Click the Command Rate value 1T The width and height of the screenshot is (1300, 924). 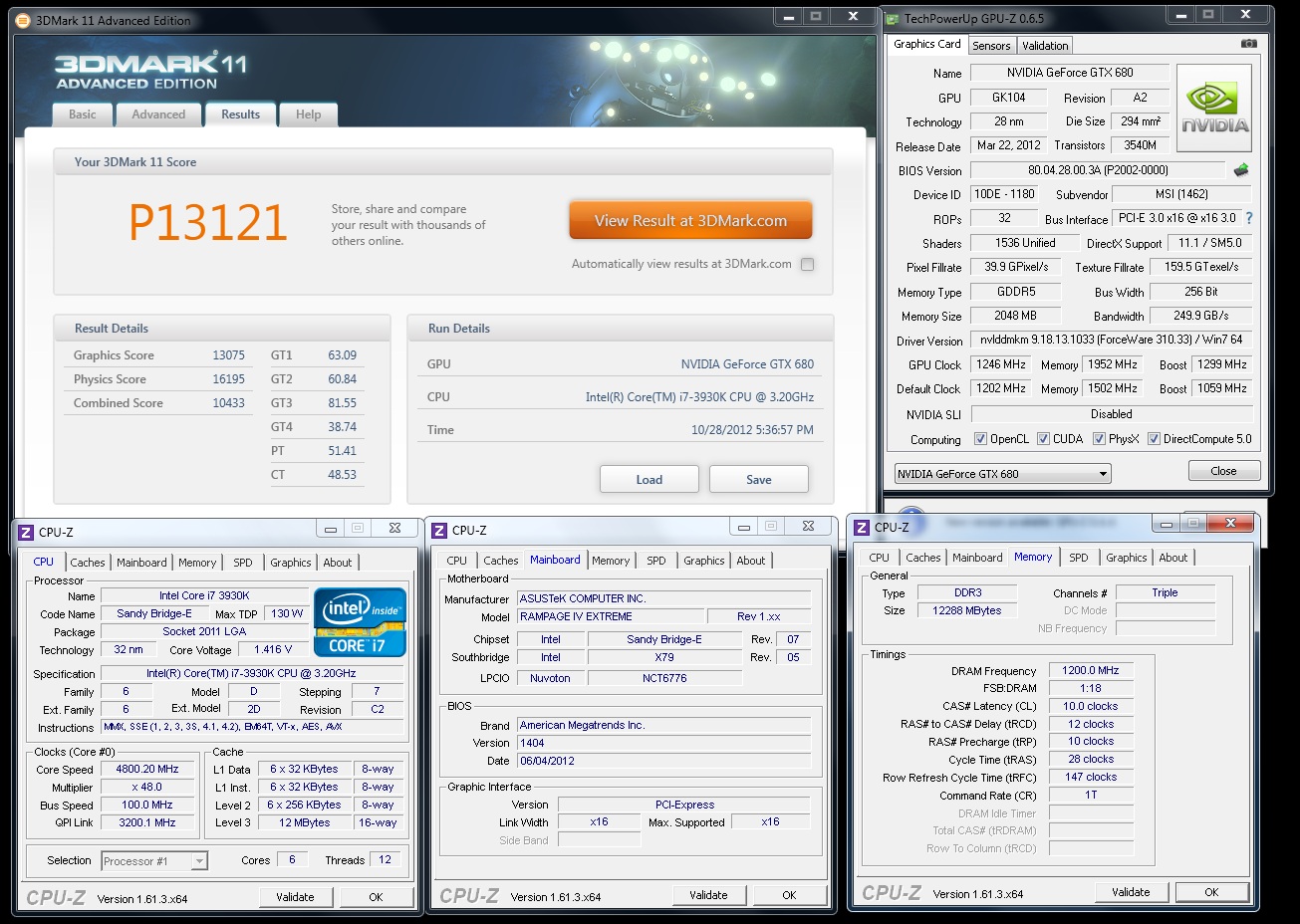pyautogui.click(x=1091, y=796)
